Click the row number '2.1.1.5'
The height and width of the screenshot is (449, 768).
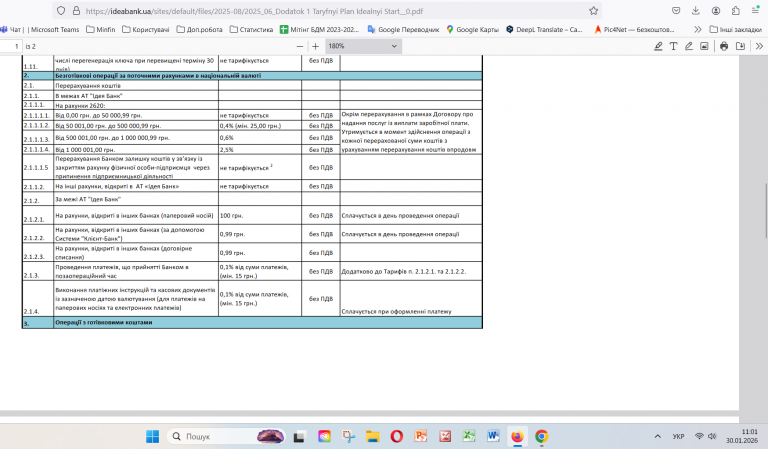(36, 167)
